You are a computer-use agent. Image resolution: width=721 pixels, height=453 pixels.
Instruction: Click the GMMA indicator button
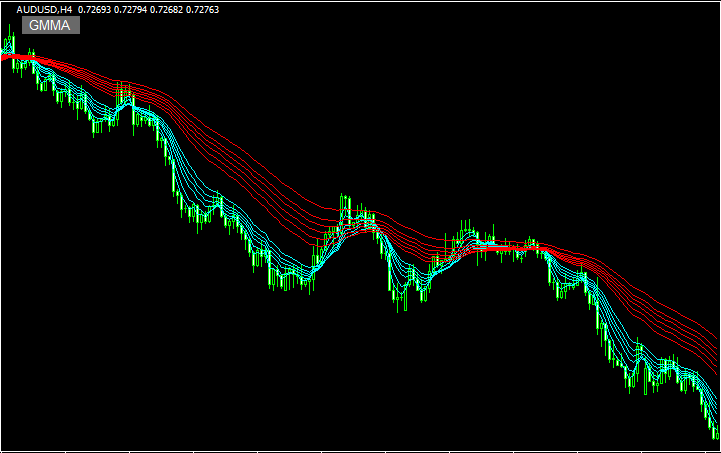pos(50,25)
